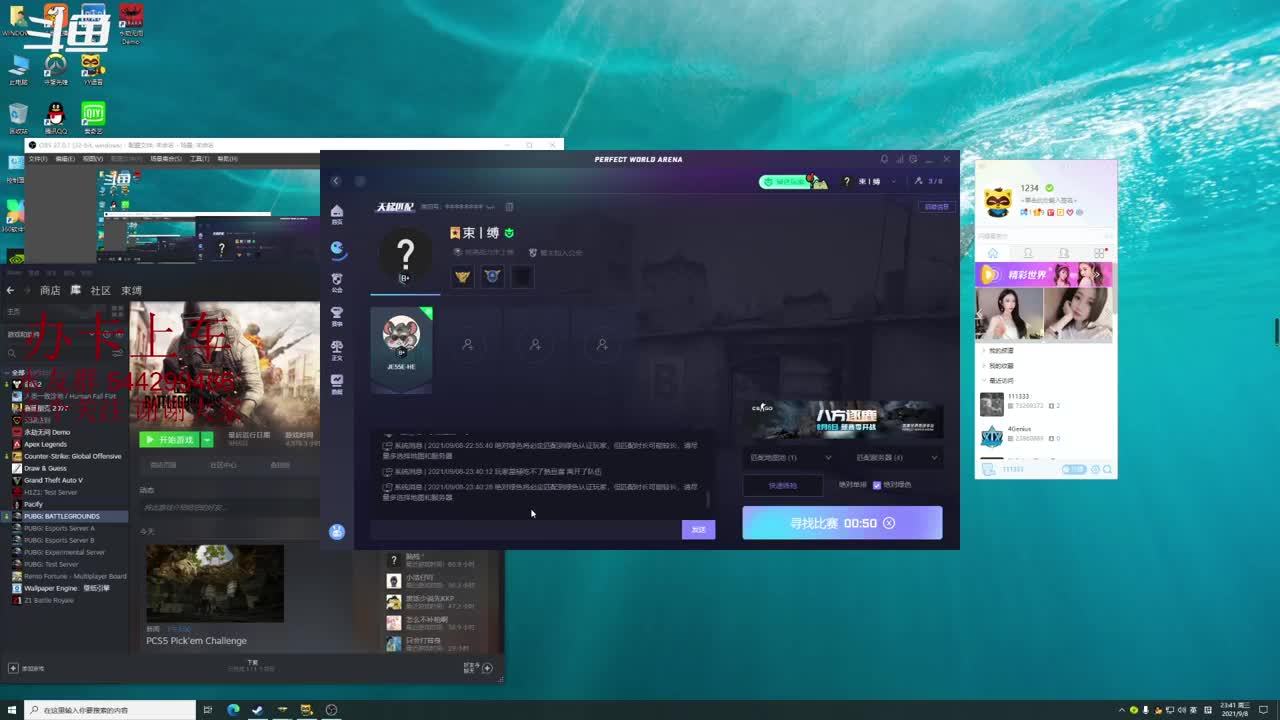Open the justice scales icon in Arena sidebar
Viewport: 1280px width, 720px height.
coord(337,349)
